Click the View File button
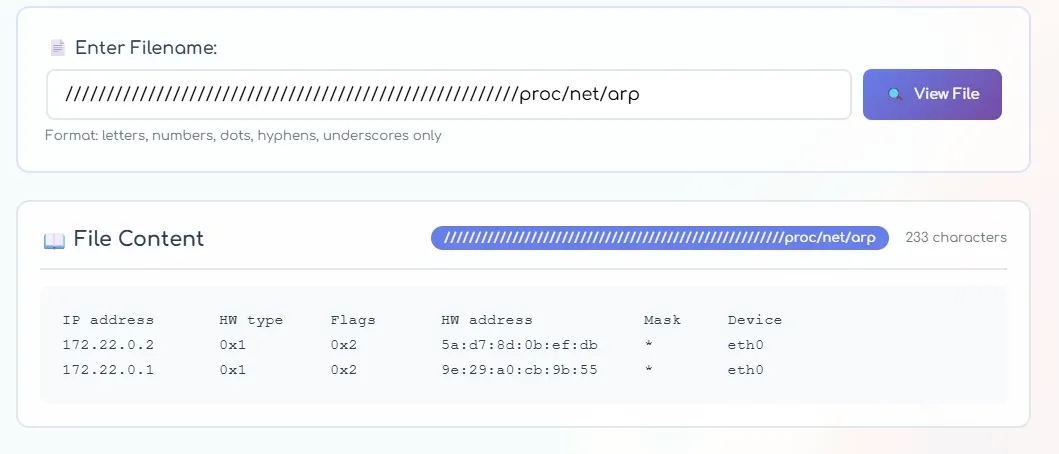 pos(932,95)
